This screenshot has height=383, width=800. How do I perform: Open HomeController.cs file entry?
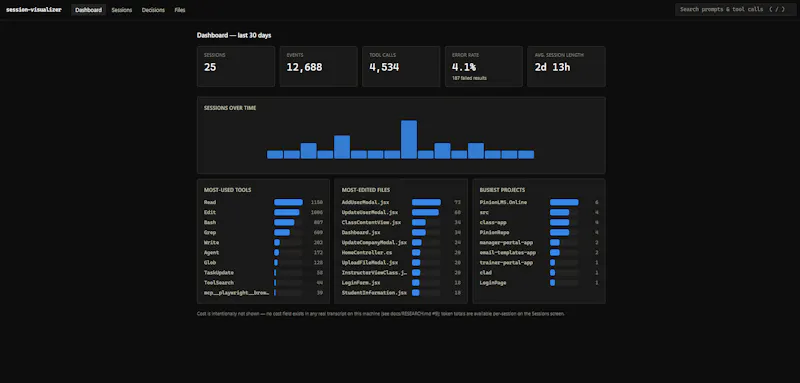[x=367, y=252]
